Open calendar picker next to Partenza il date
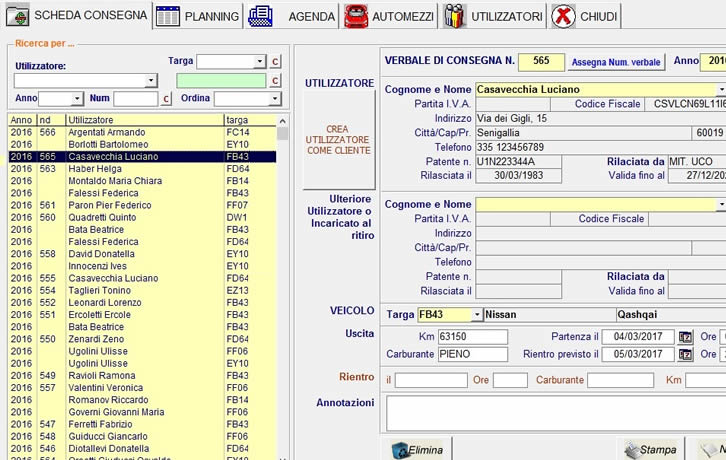 click(685, 337)
